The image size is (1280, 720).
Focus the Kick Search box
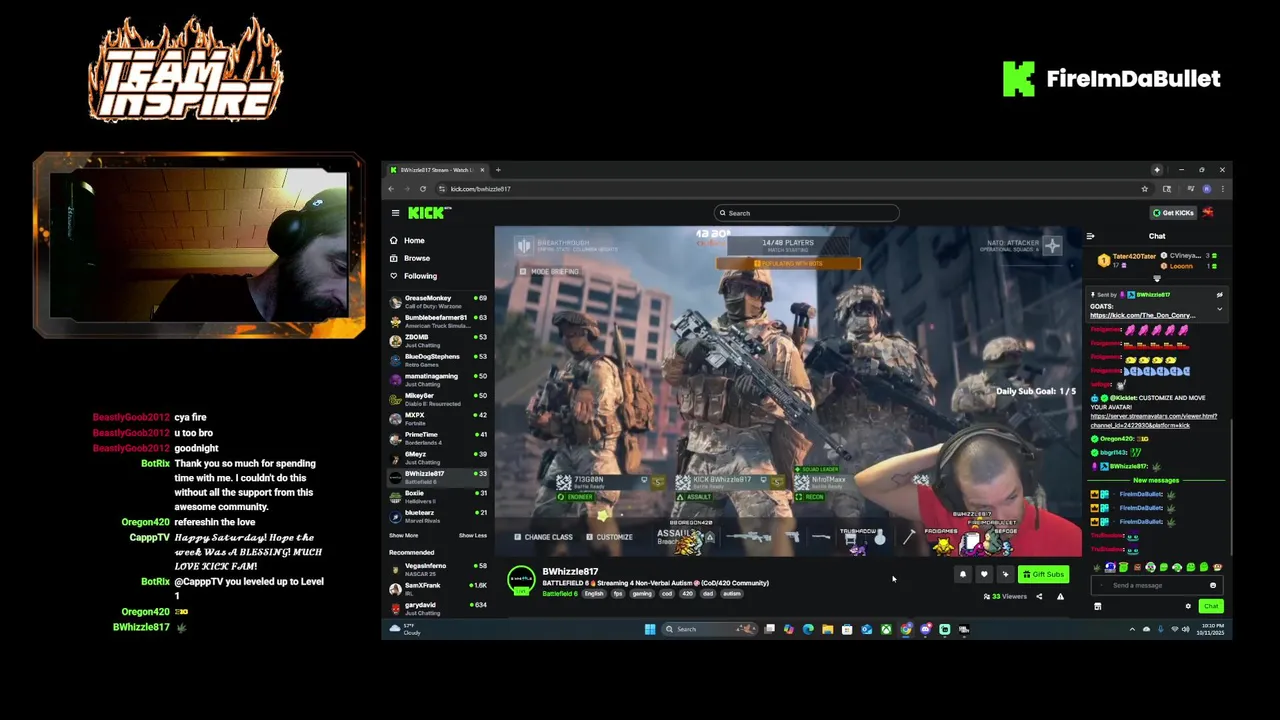click(807, 213)
